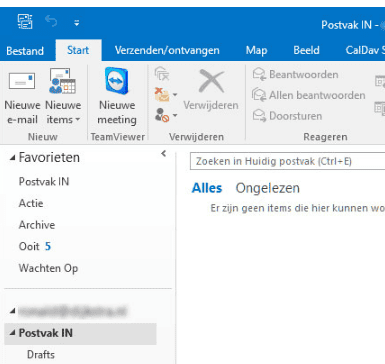Click the Zoeken in Huidig postvak field
This screenshot has height=364, width=385.
(287, 161)
